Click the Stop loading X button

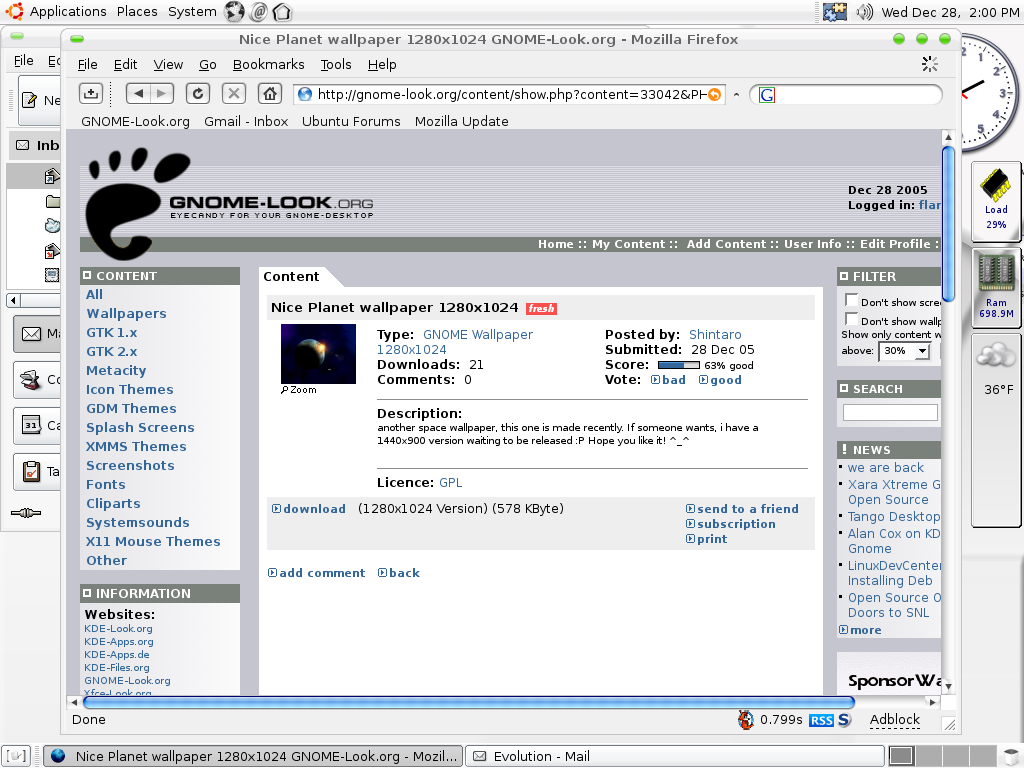click(233, 94)
